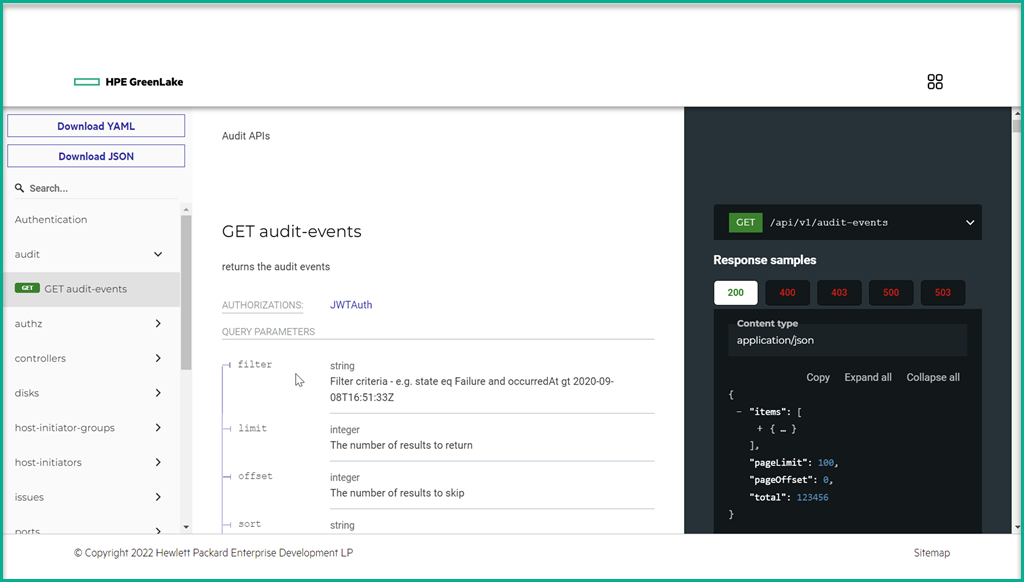Click the offset query parameter name
1024x582 pixels.
(x=255, y=476)
